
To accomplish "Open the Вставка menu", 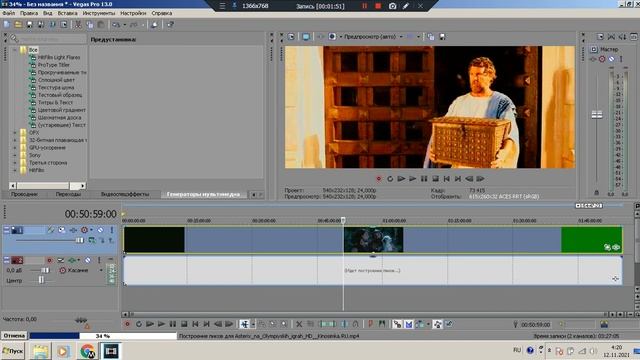I will tap(67, 13).
